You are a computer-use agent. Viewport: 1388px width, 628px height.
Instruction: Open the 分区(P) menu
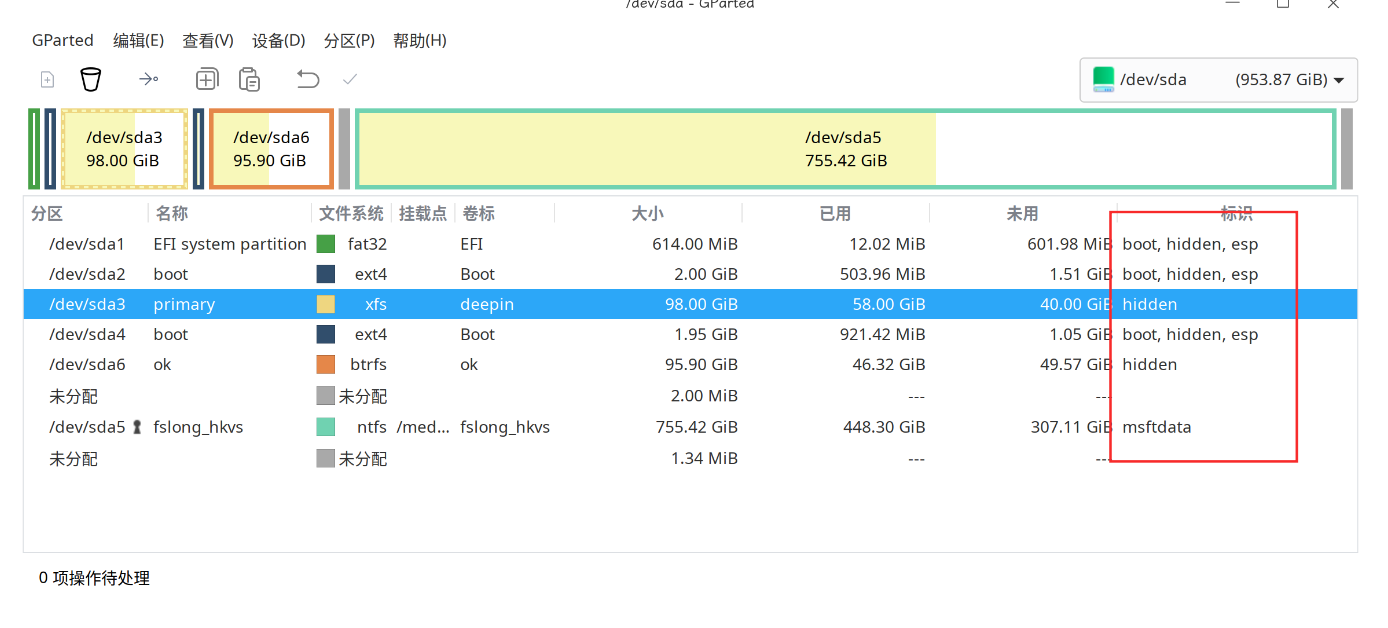(x=349, y=40)
